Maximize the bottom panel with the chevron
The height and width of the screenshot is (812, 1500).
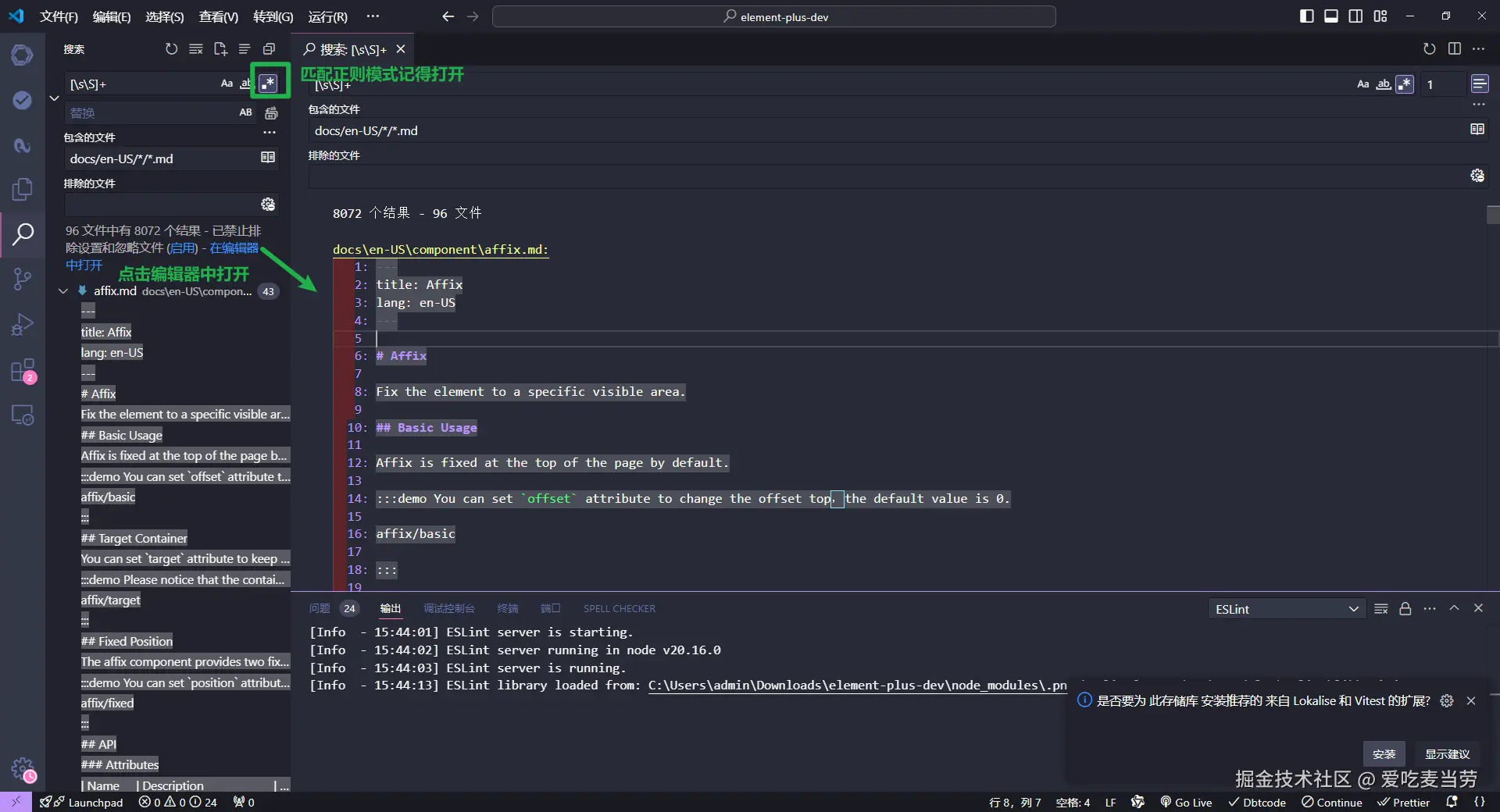click(x=1454, y=608)
